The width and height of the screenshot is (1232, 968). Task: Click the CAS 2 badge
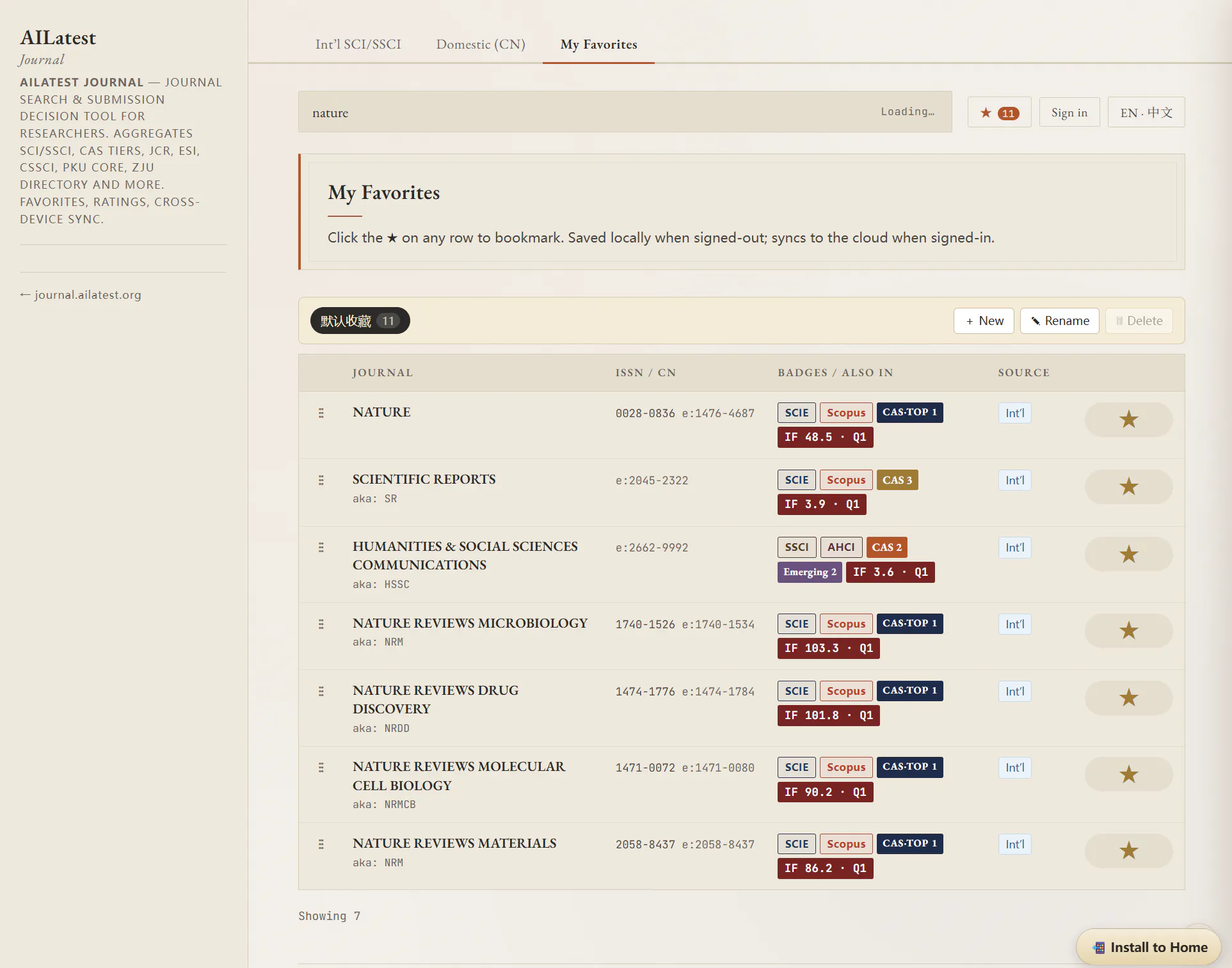[x=886, y=547]
